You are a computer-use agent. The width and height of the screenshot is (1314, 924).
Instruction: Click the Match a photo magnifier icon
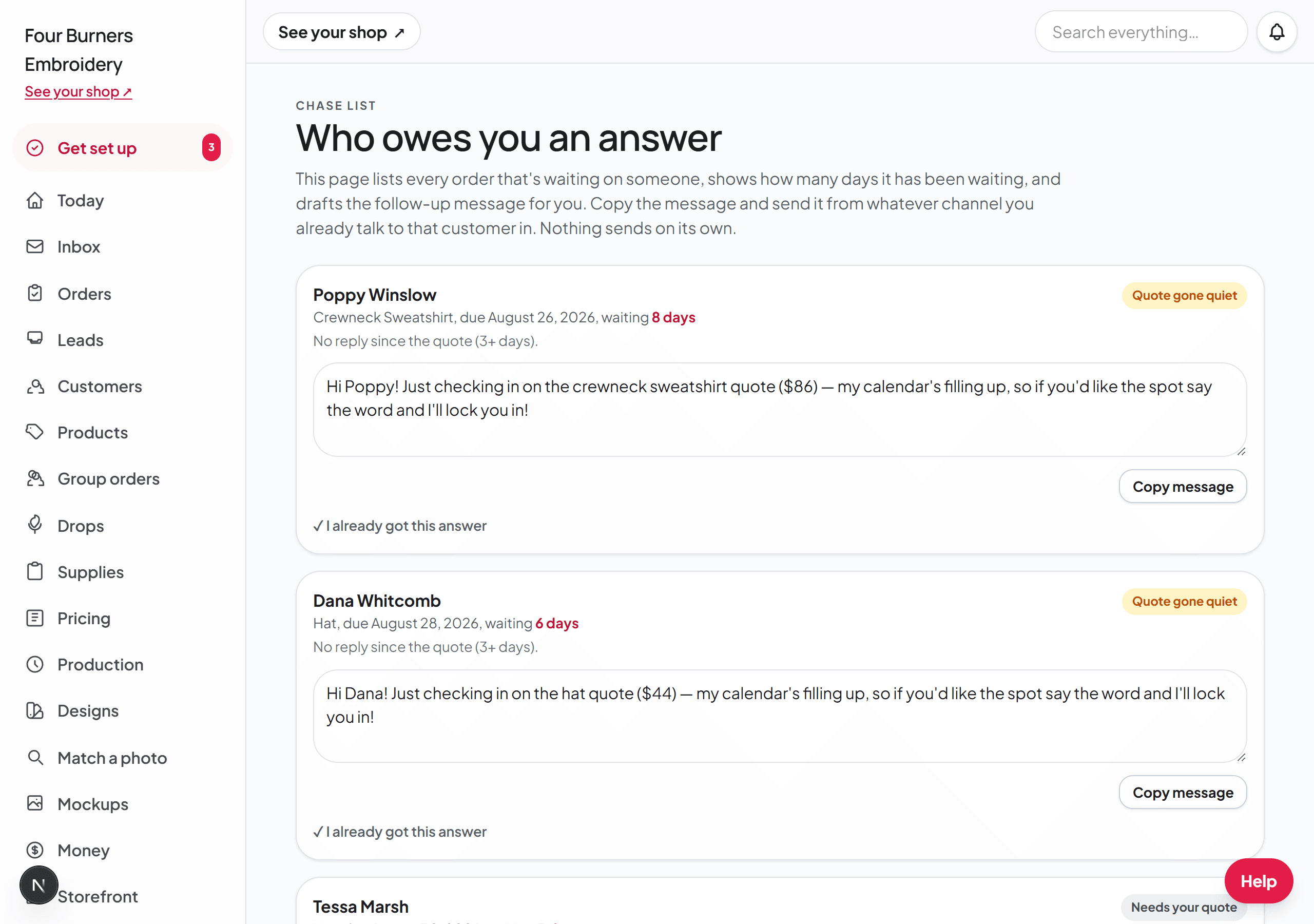click(35, 757)
